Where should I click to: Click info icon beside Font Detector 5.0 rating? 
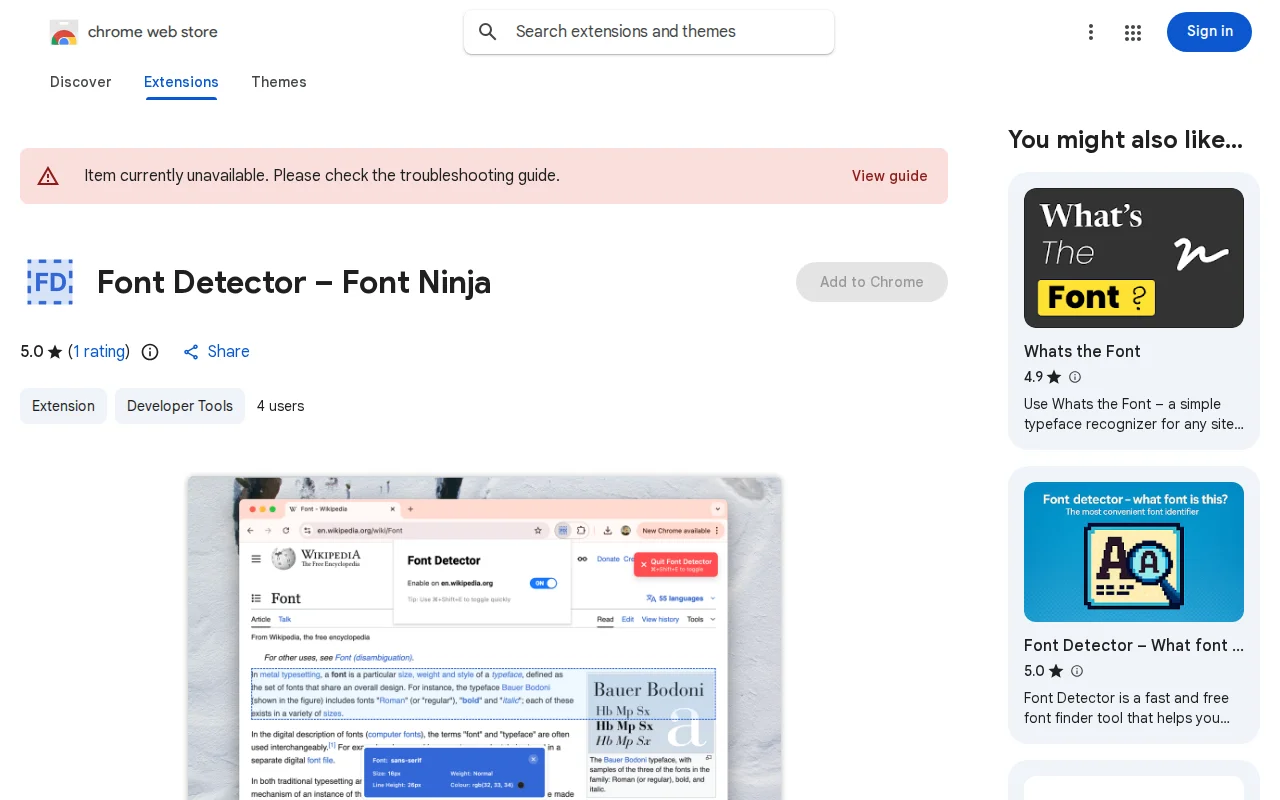[1077, 671]
